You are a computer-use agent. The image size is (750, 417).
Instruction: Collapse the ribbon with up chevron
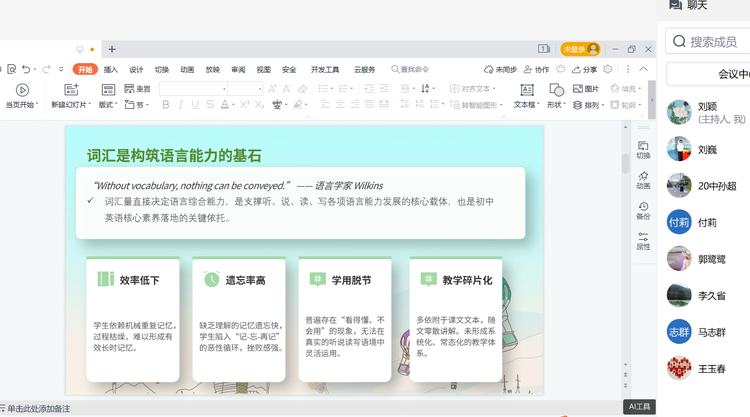pyautogui.click(x=644, y=69)
